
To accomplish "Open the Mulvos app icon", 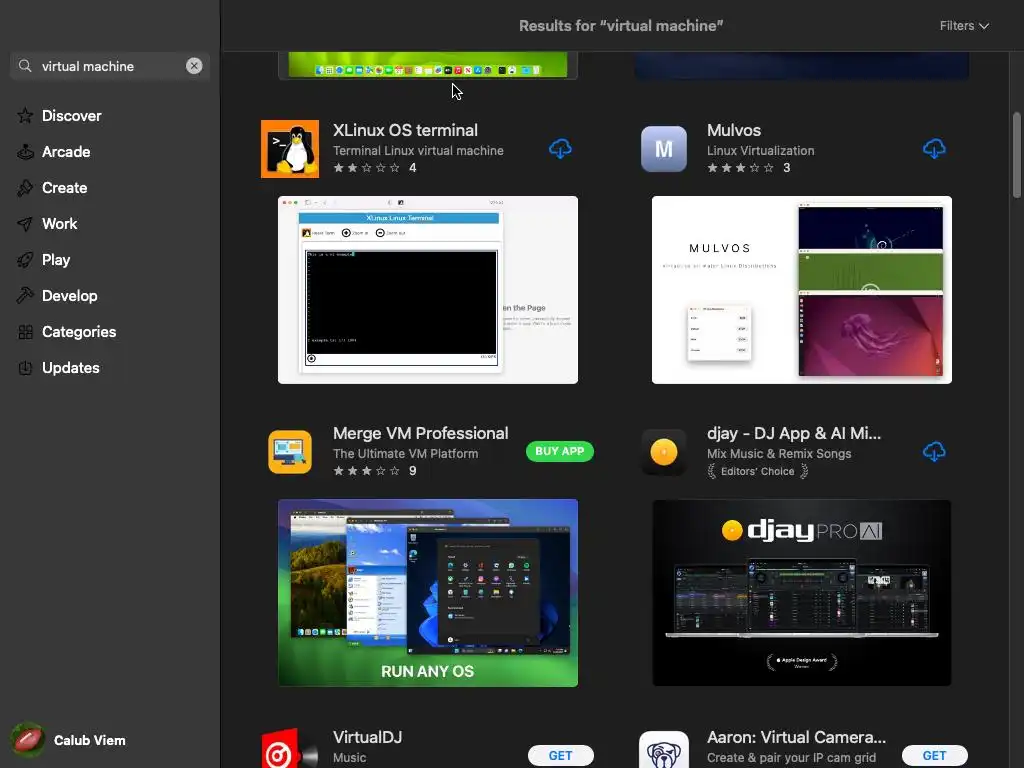I will click(664, 149).
